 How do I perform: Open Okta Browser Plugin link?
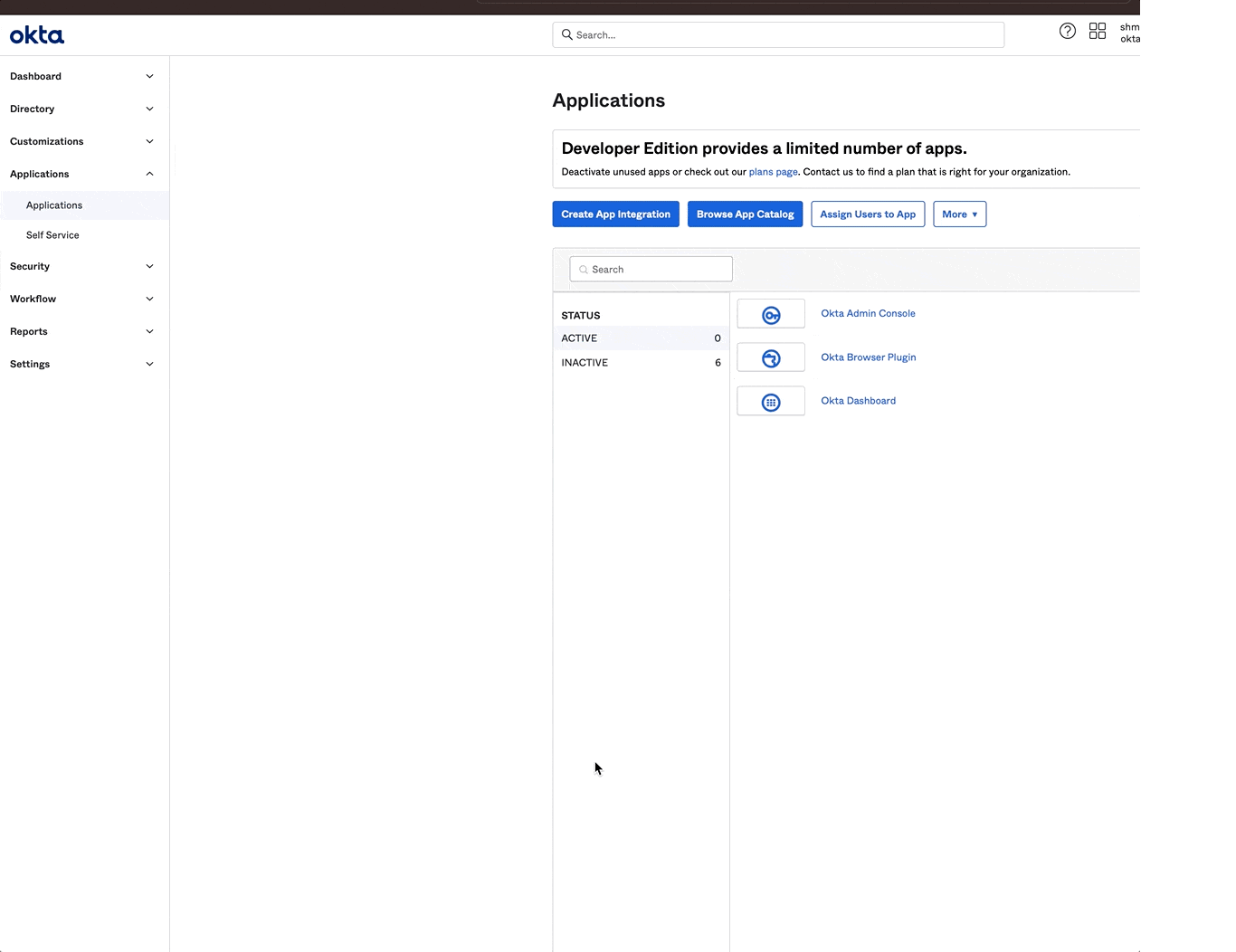click(869, 357)
